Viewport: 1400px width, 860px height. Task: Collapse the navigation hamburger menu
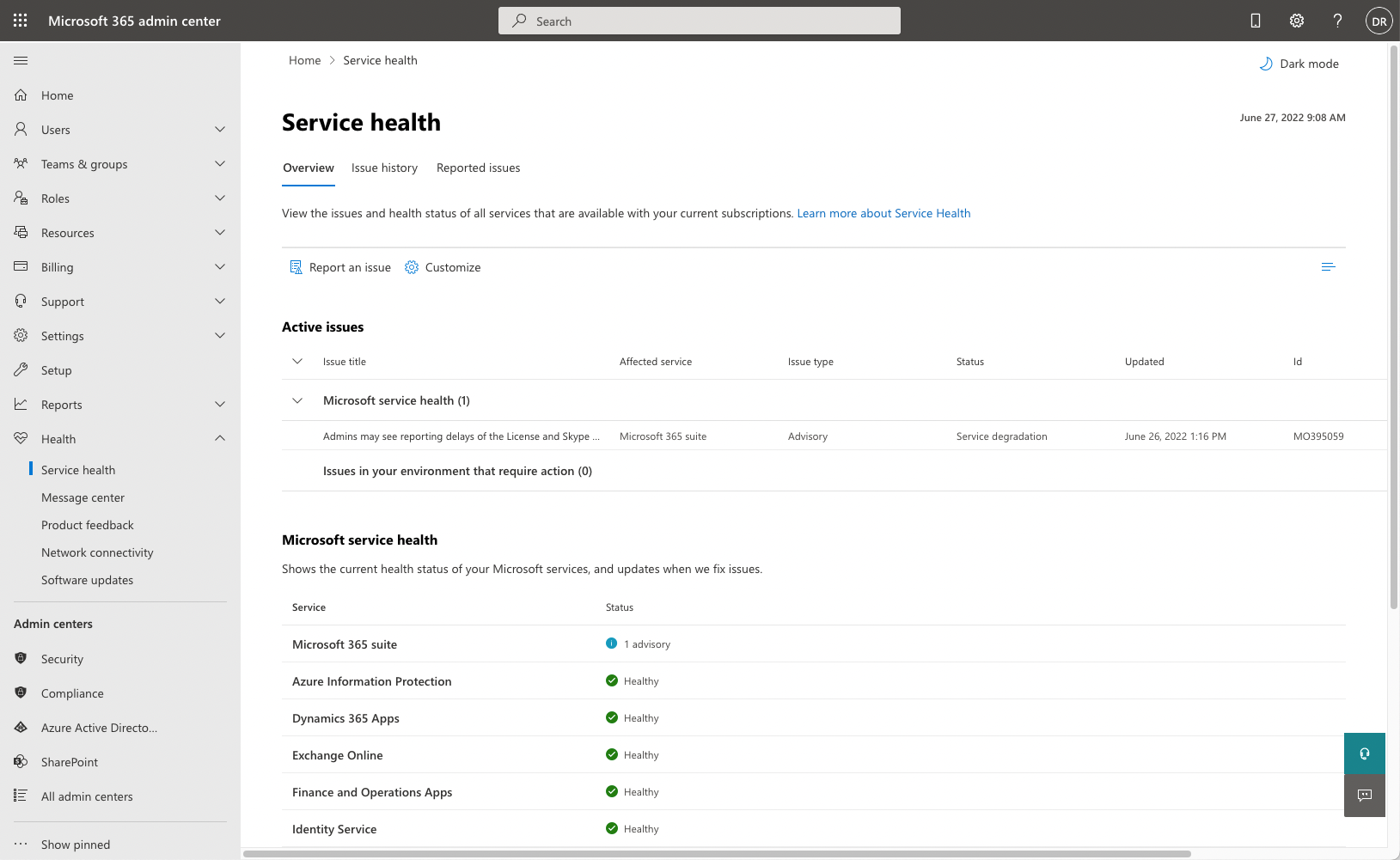[21, 60]
